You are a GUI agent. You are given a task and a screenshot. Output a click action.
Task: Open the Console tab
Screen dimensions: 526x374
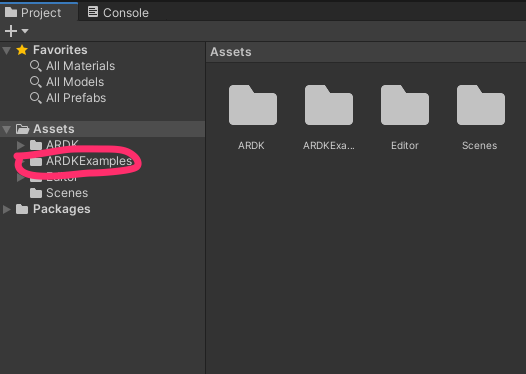click(x=118, y=12)
